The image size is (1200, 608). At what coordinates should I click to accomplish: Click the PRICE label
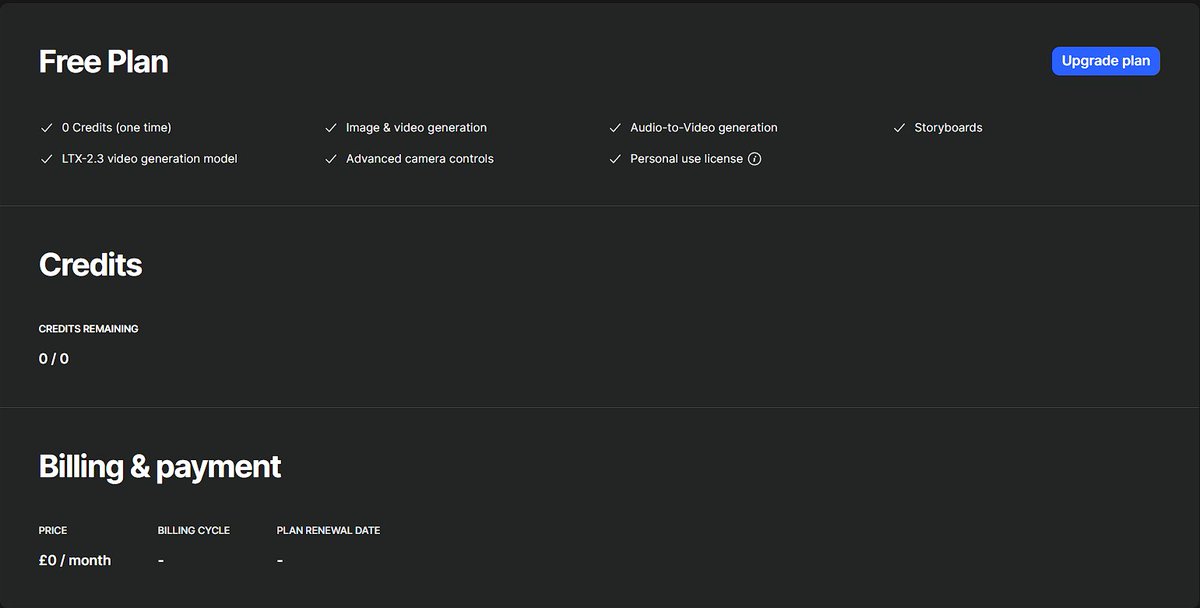pos(53,531)
